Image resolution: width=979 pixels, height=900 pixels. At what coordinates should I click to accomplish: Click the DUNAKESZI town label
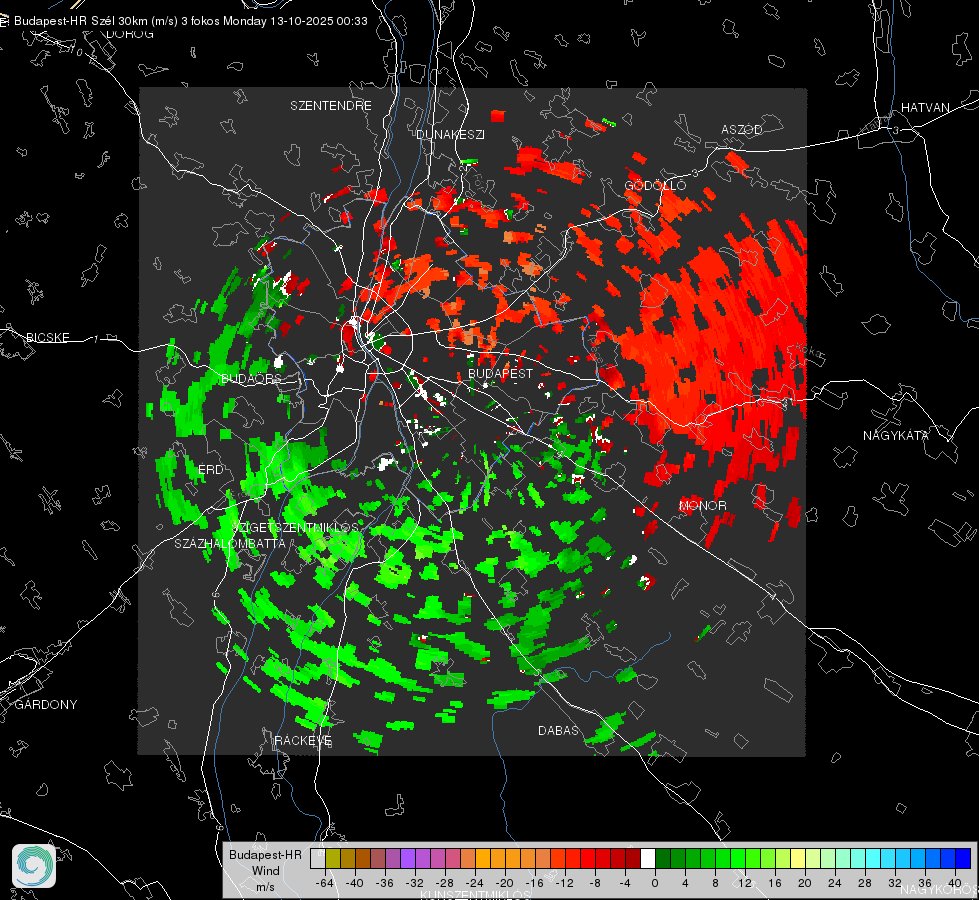pos(450,134)
